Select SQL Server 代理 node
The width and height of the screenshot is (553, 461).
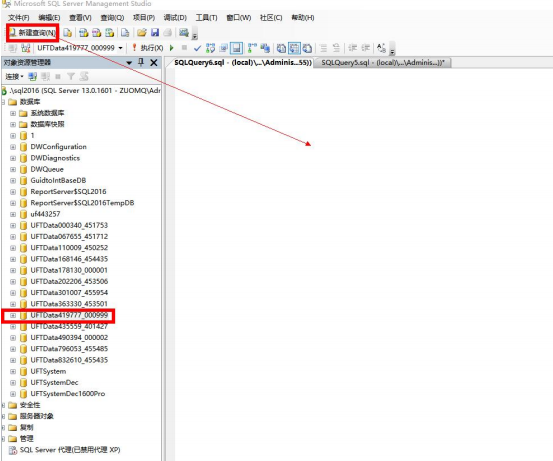pos(70,450)
